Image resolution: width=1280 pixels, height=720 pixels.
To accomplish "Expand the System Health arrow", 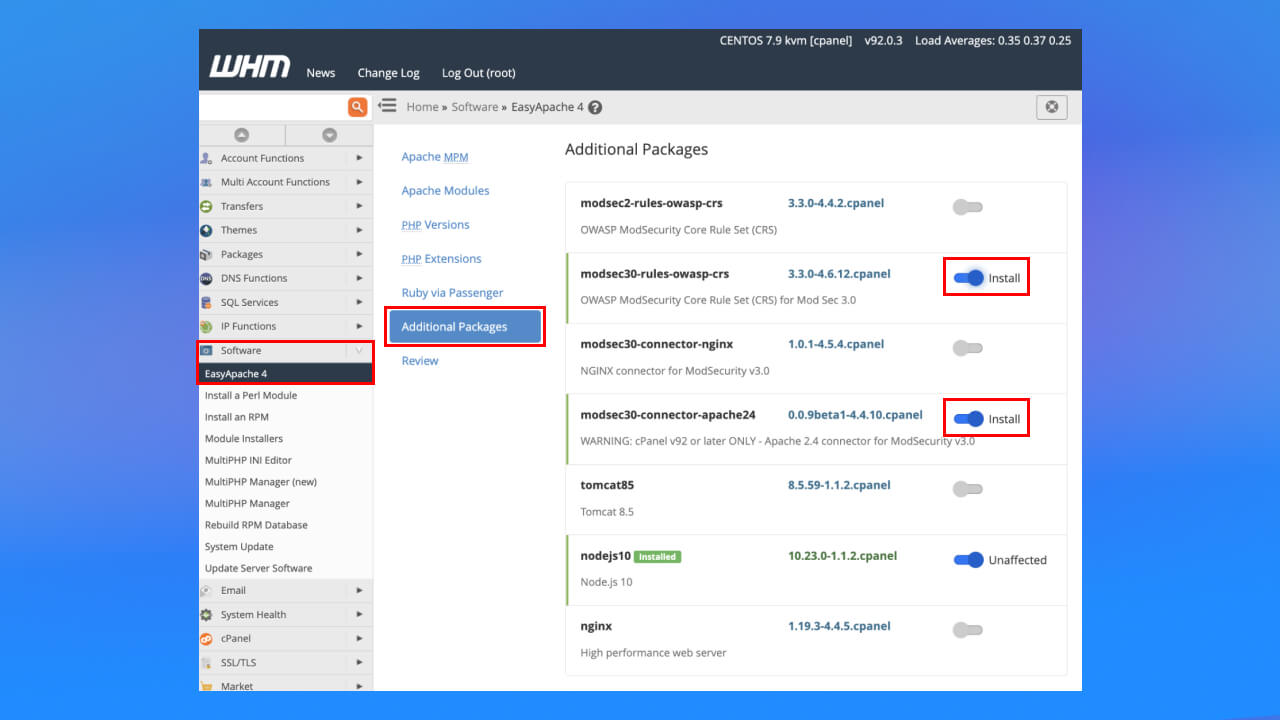I will coord(359,614).
